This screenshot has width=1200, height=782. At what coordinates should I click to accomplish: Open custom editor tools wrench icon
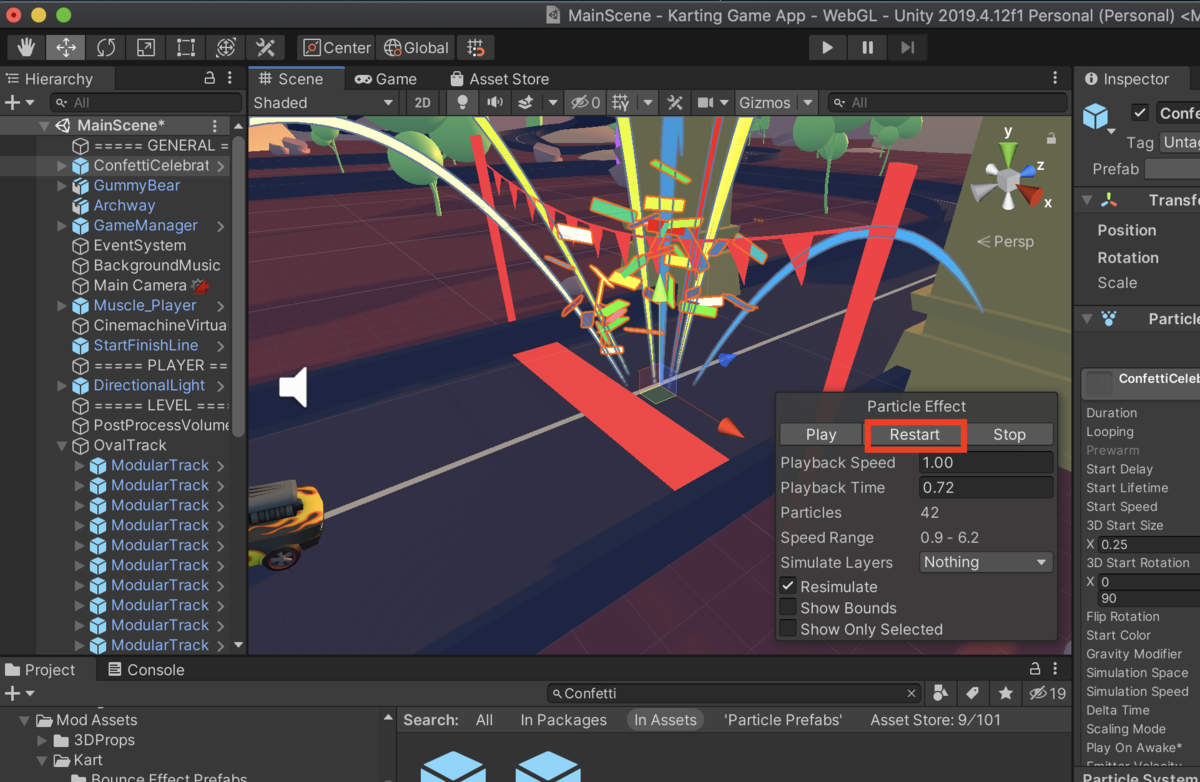click(266, 47)
